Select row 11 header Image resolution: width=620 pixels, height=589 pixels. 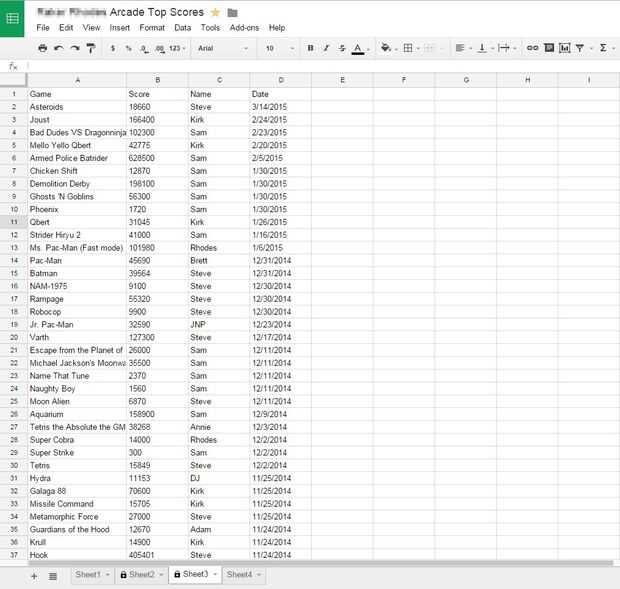pos(13,222)
